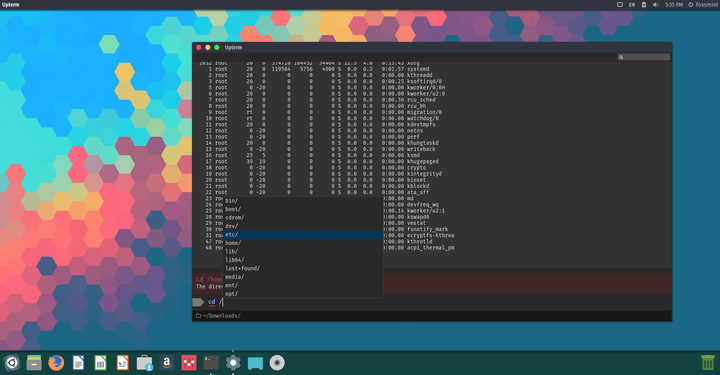Open the Ubuntu launcher icon in the dock
The width and height of the screenshot is (720, 375).
point(12,363)
